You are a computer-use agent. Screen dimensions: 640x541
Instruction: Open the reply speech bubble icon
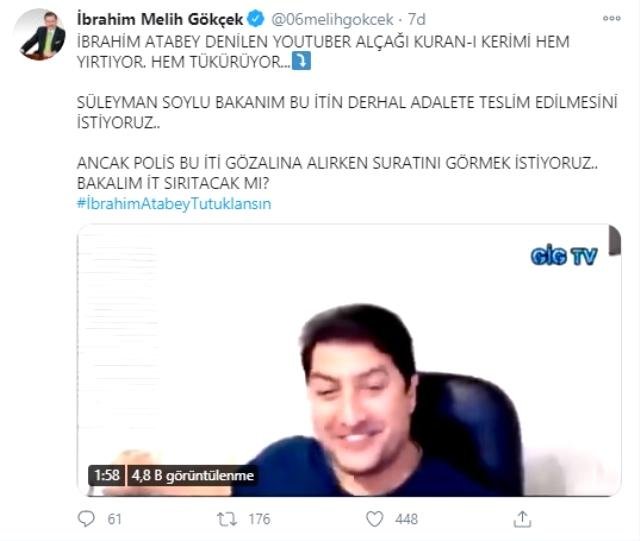click(86, 519)
